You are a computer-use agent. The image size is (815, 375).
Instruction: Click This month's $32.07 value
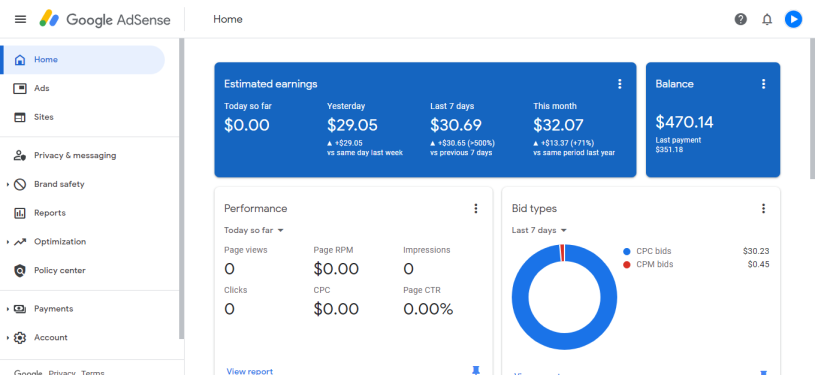pos(558,125)
